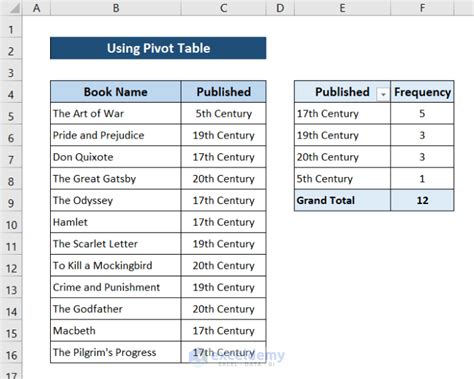Viewport: 474px width, 379px height.
Task: Select column C header
Action: tap(223, 8)
